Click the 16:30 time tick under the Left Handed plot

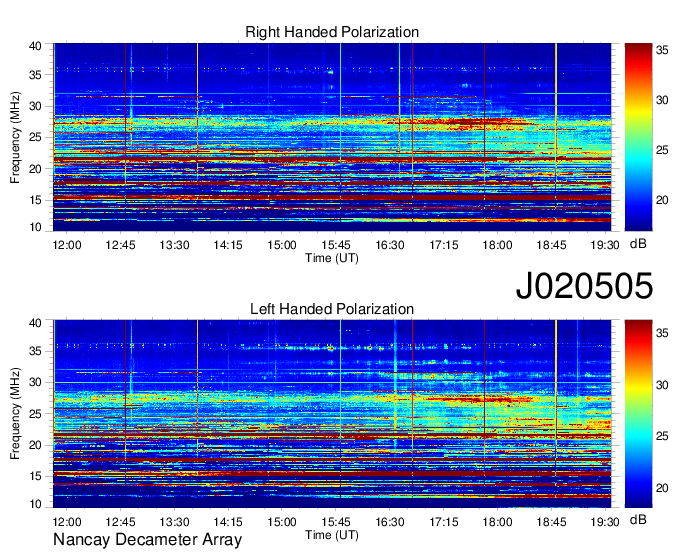(x=390, y=522)
